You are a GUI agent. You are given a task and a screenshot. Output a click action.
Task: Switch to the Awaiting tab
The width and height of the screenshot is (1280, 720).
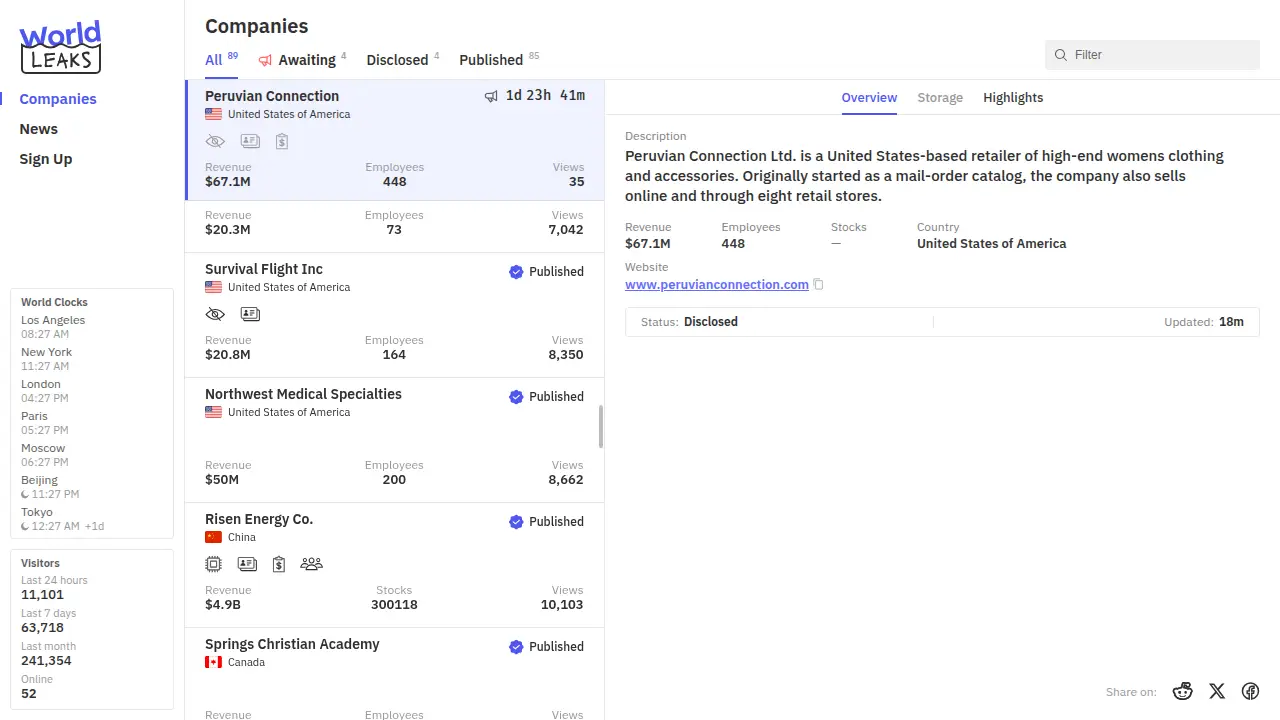pyautogui.click(x=301, y=60)
